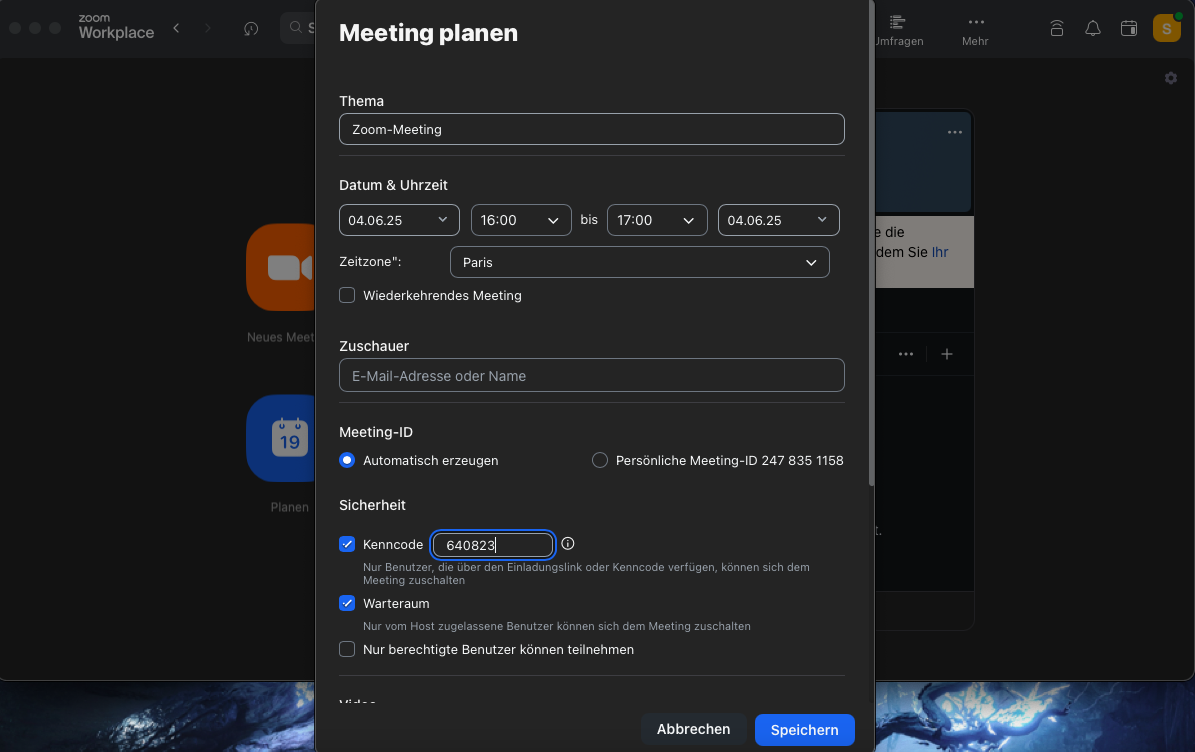Click the Mehr three-dots icon
This screenshot has height=752, width=1195.
[x=975, y=20]
